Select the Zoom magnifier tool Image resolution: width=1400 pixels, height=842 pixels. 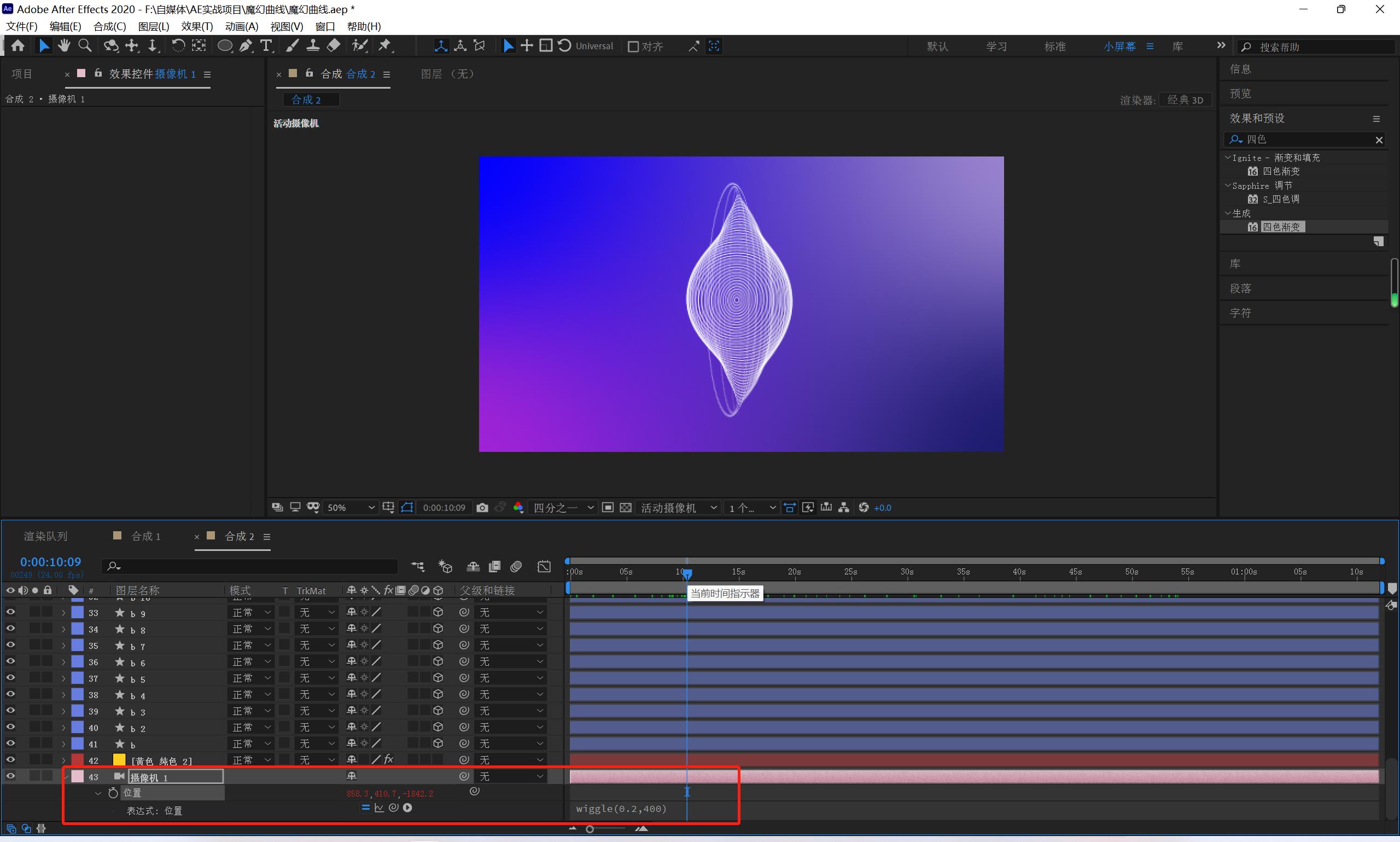pyautogui.click(x=85, y=46)
